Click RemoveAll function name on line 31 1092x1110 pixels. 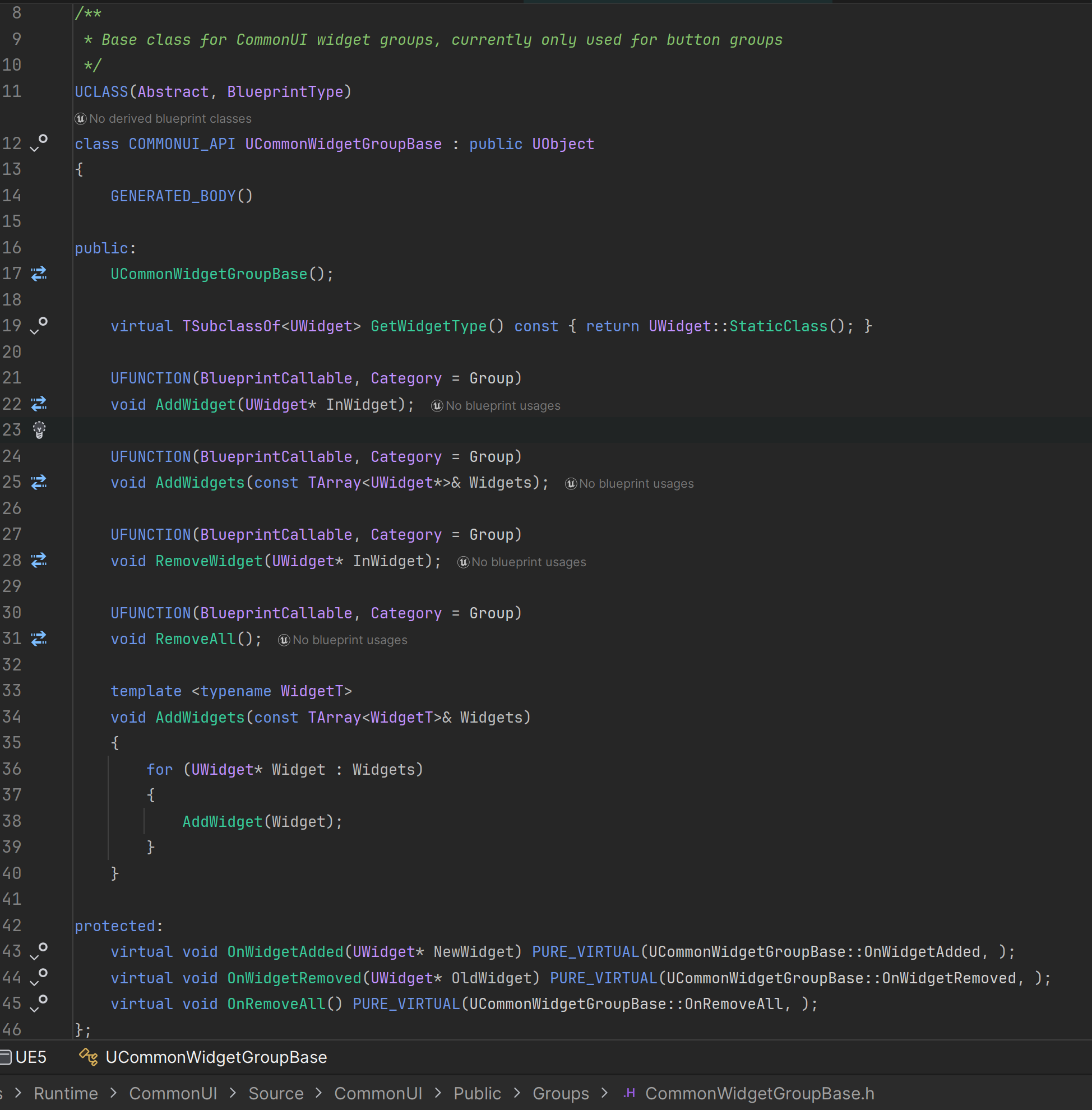click(196, 639)
